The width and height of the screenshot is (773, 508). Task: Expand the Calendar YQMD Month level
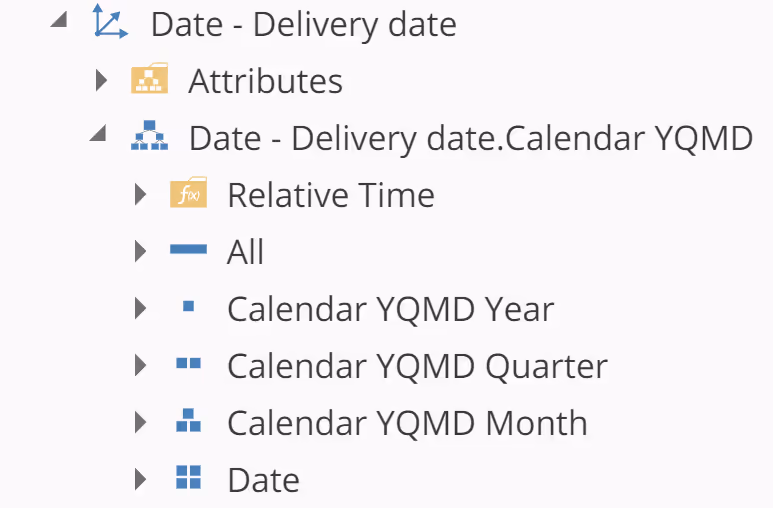140,422
